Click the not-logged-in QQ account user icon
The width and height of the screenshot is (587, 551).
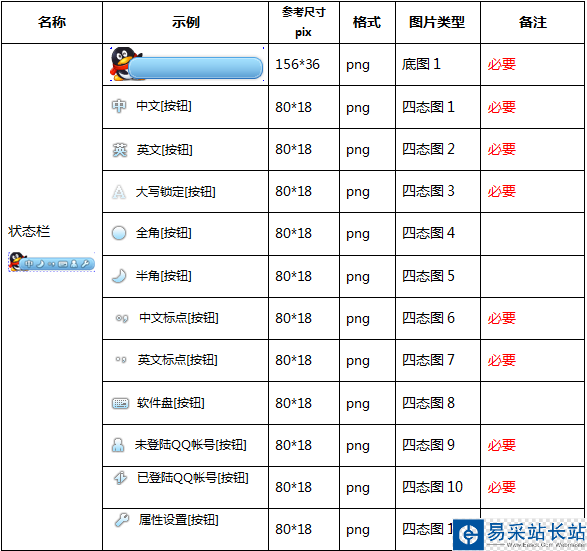(x=118, y=445)
